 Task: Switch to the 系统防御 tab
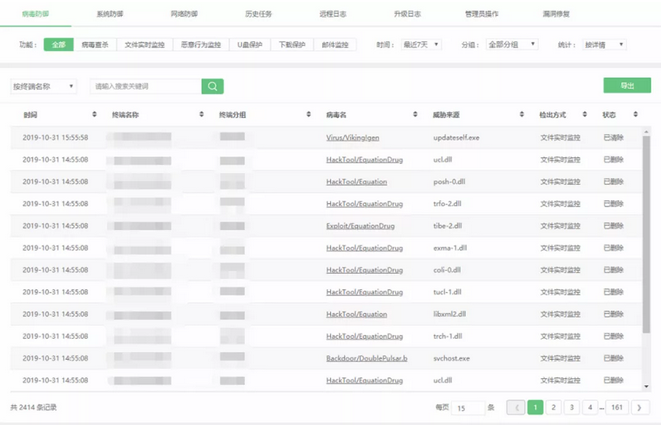coord(111,15)
